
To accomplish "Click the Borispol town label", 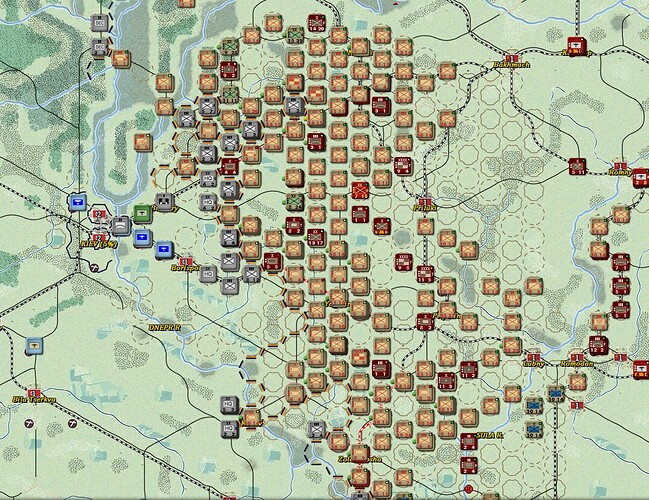I will (x=185, y=268).
